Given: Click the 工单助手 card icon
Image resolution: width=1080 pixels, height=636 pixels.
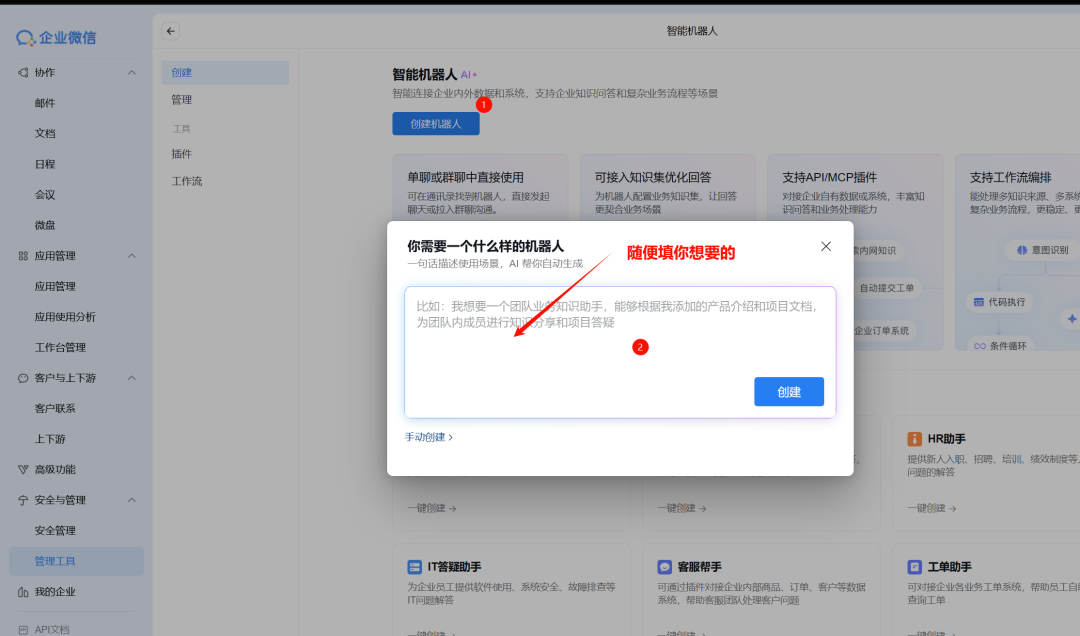Looking at the screenshot, I should pyautogui.click(x=914, y=567).
